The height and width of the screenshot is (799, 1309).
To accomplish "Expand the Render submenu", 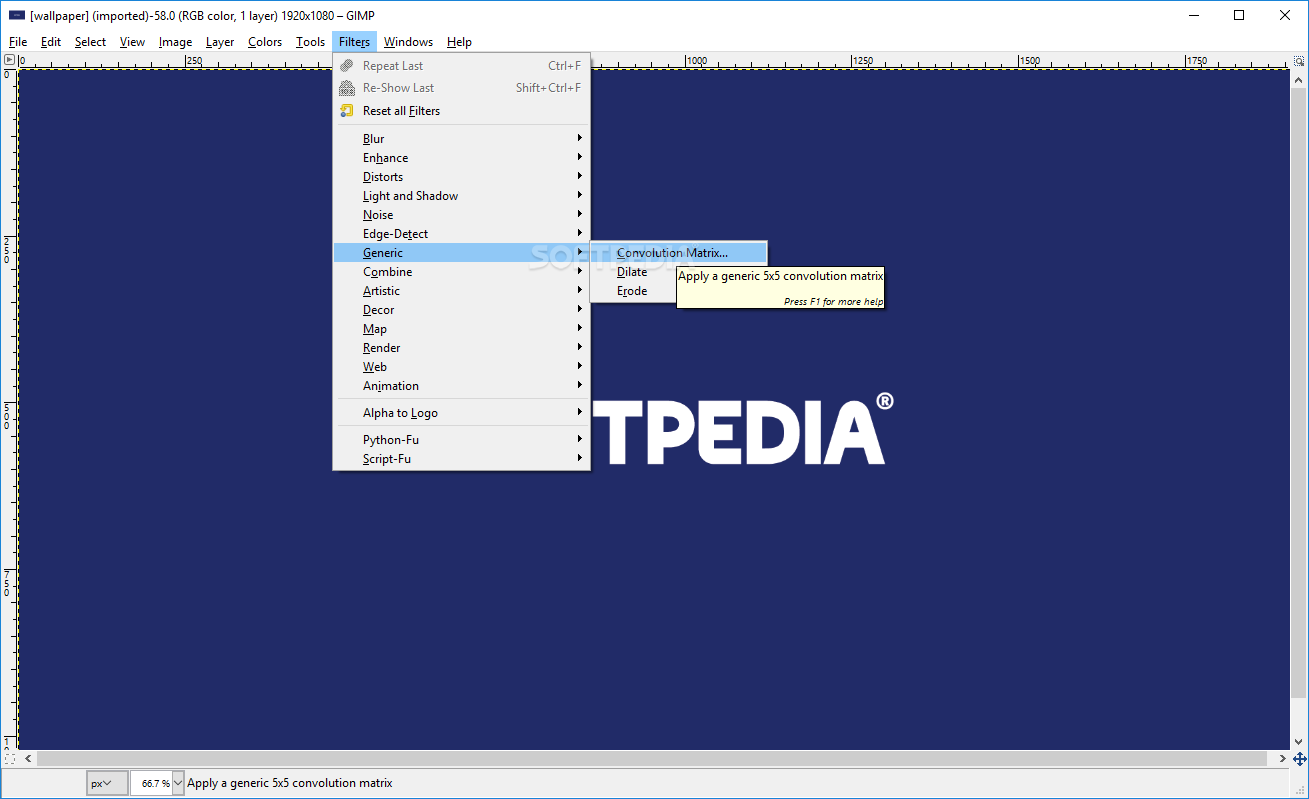I will click(x=461, y=348).
